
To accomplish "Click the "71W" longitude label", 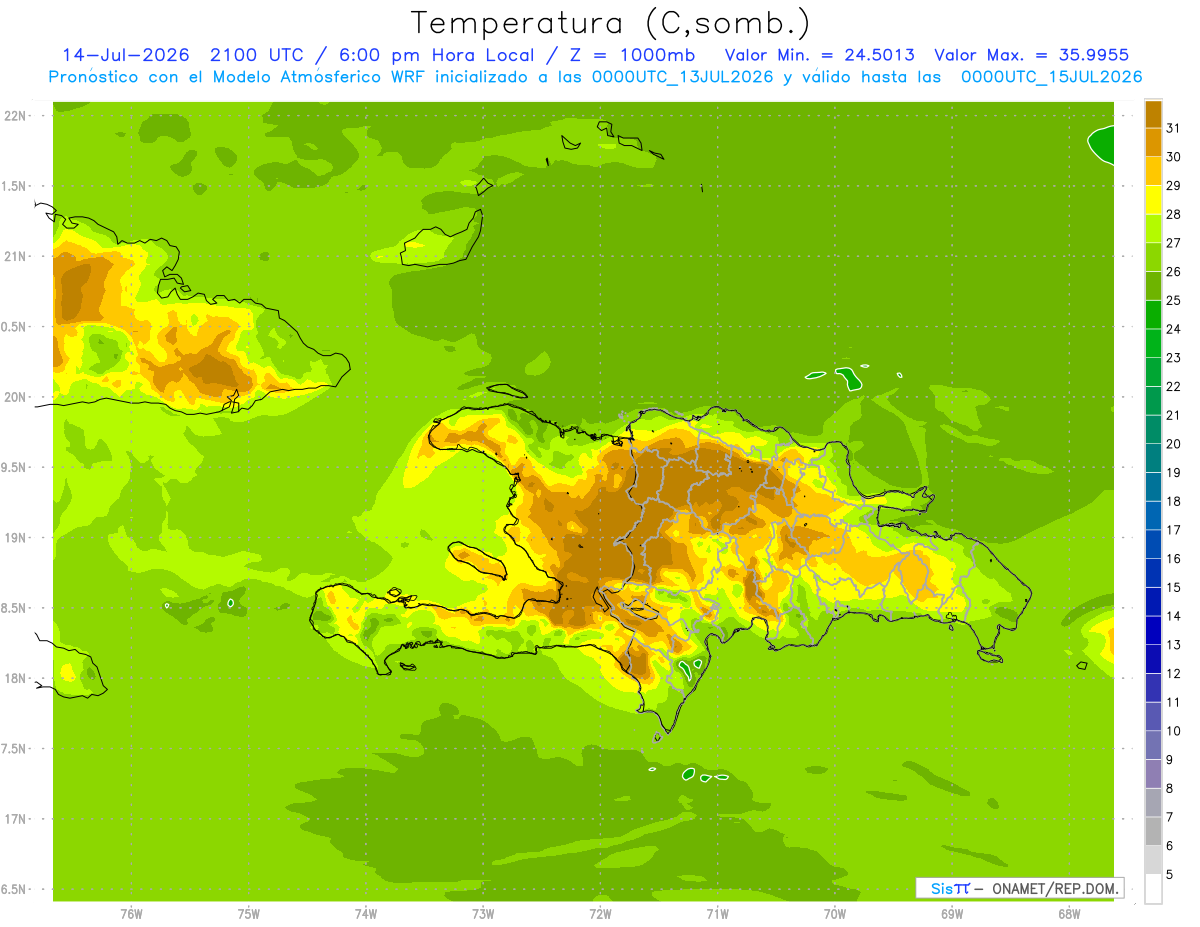I will click(717, 914).
